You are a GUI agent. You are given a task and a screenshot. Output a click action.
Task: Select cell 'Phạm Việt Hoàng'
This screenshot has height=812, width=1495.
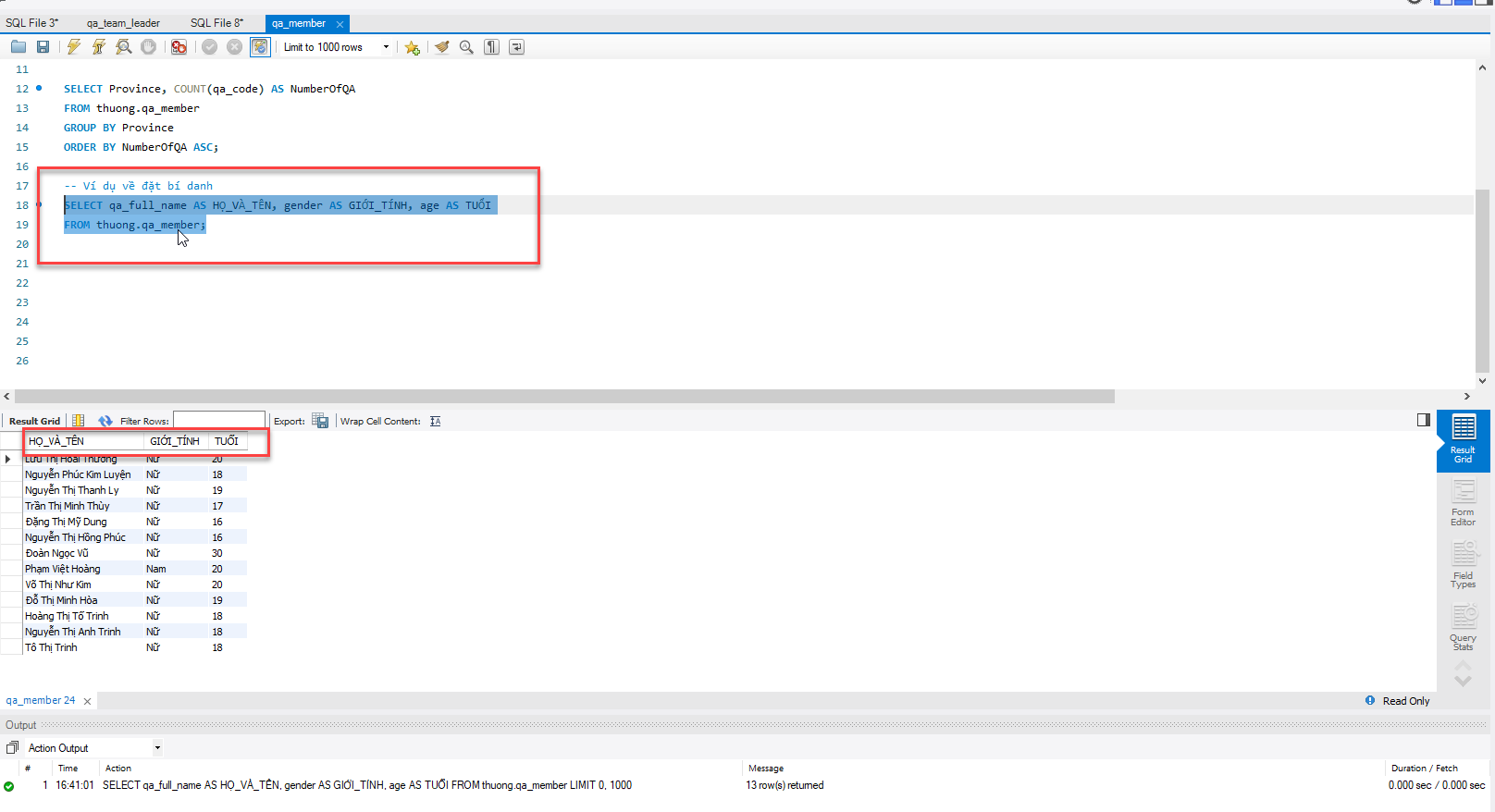pyautogui.click(x=83, y=569)
